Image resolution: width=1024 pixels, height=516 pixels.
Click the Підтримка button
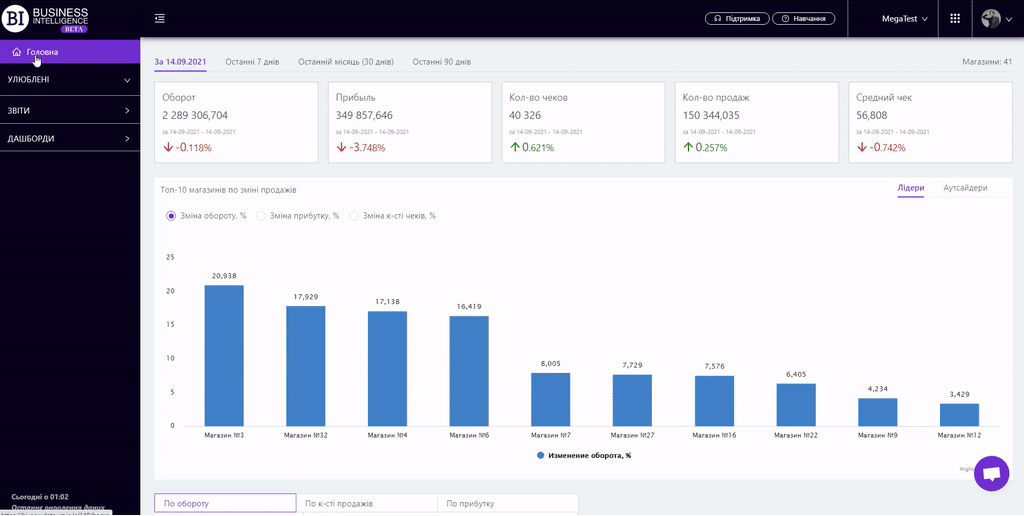pos(739,19)
